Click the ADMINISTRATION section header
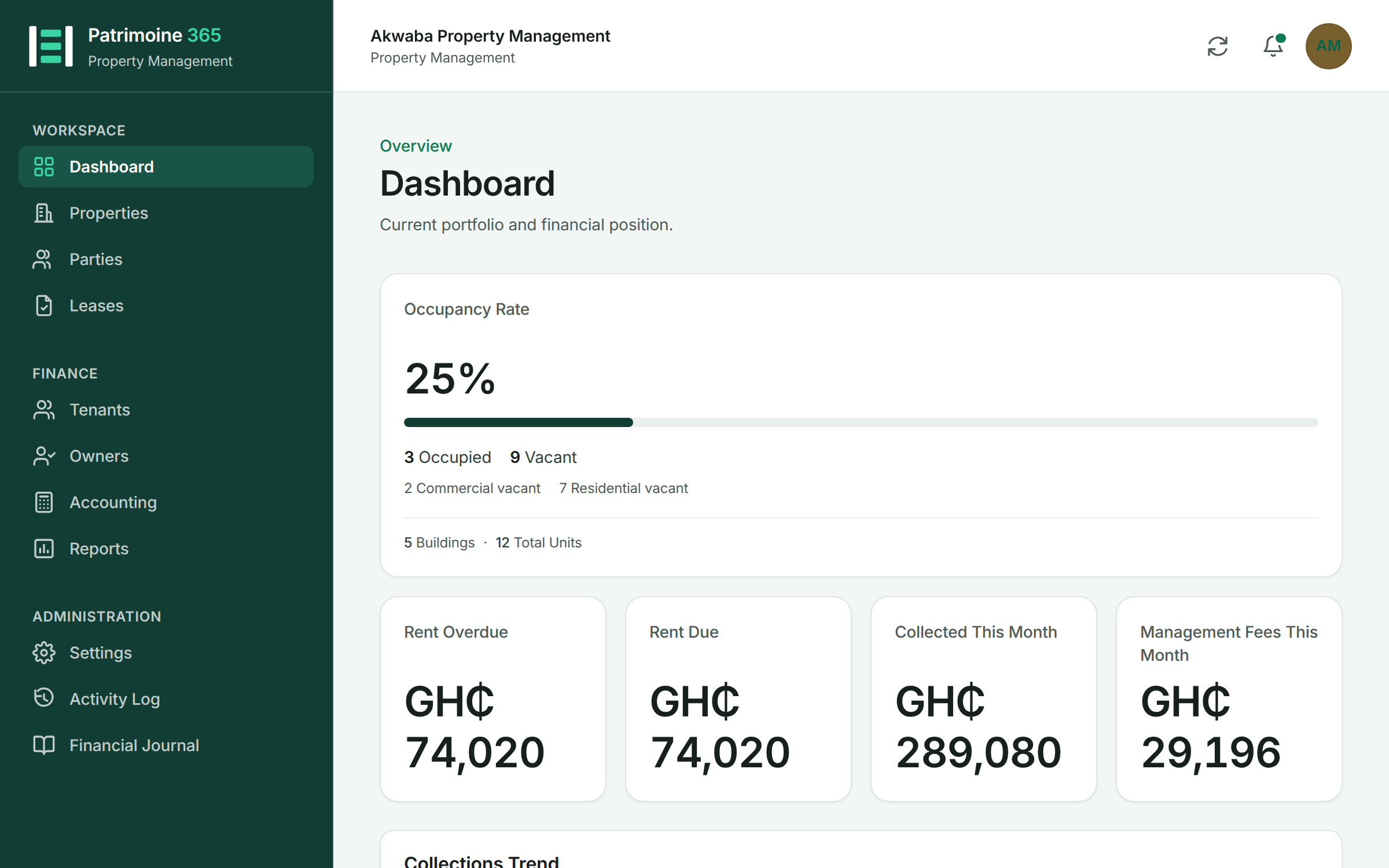 [97, 616]
